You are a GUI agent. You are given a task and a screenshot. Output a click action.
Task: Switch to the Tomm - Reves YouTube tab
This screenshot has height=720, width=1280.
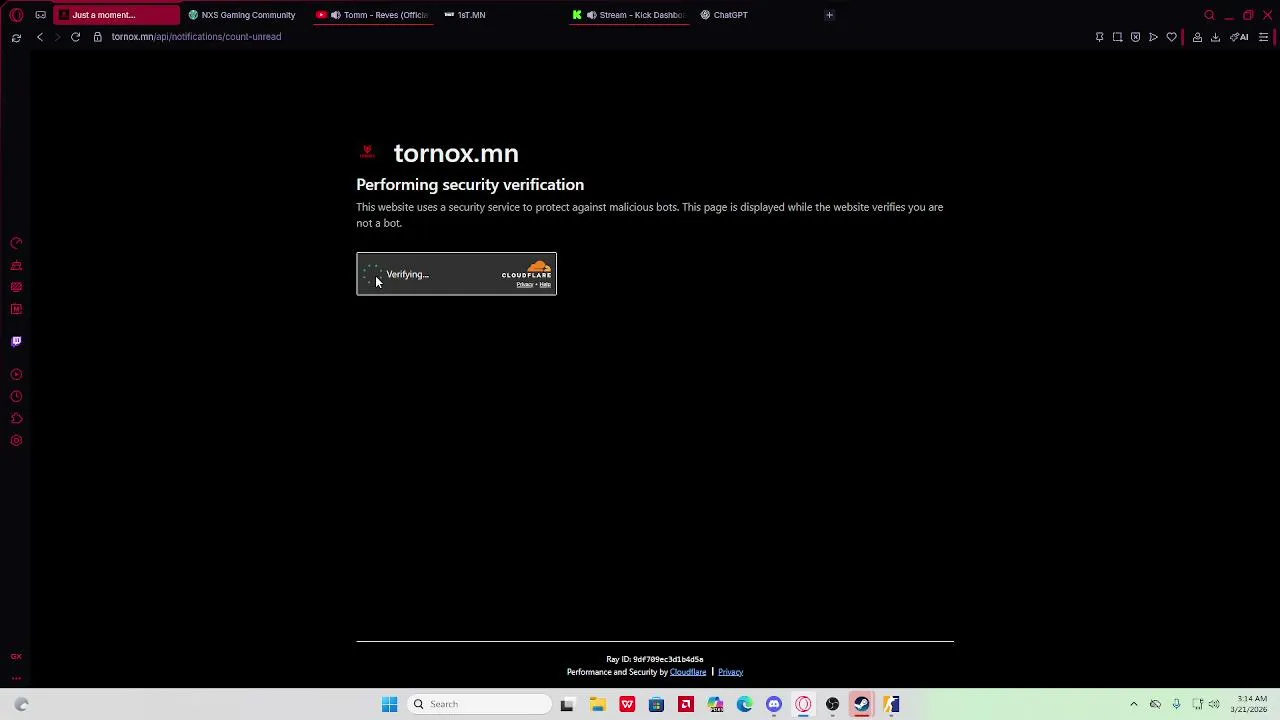(372, 15)
